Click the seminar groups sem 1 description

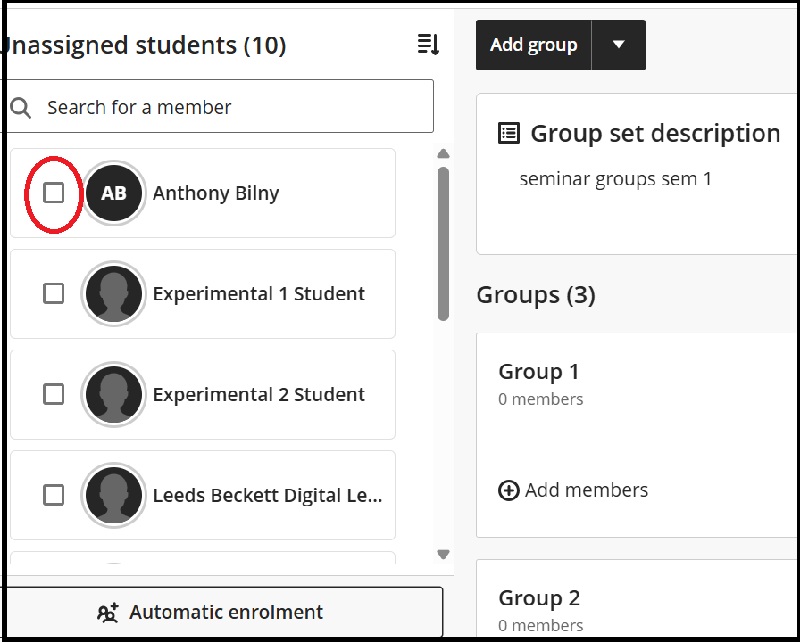[x=615, y=179]
